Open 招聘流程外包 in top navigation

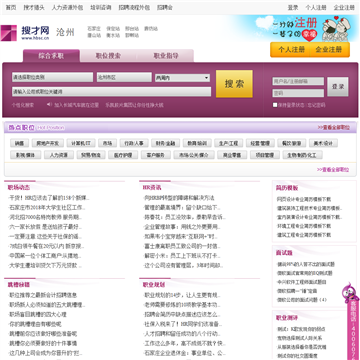134,7
